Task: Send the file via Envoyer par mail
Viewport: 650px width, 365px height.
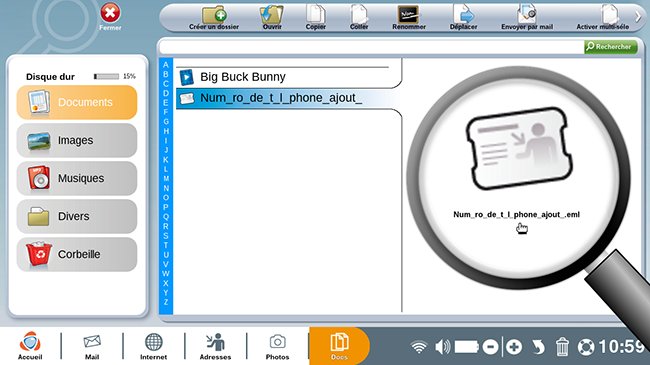Action: click(x=527, y=15)
